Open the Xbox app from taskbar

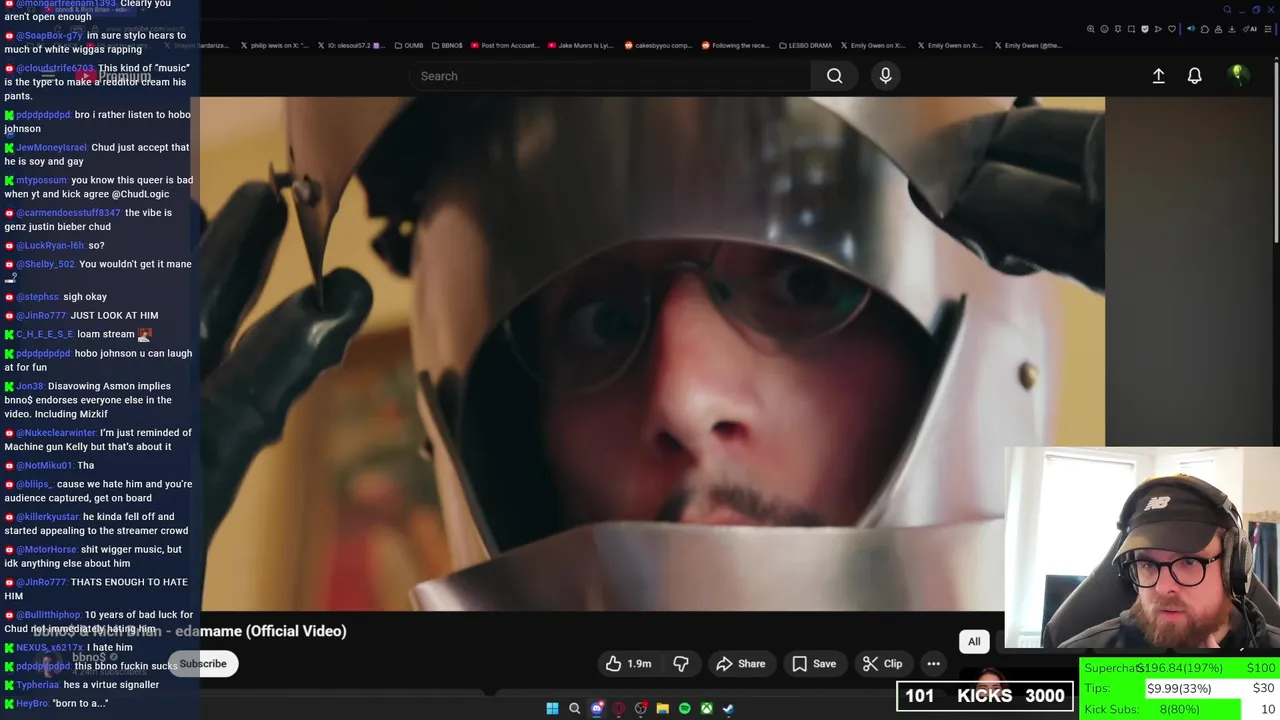(x=707, y=708)
